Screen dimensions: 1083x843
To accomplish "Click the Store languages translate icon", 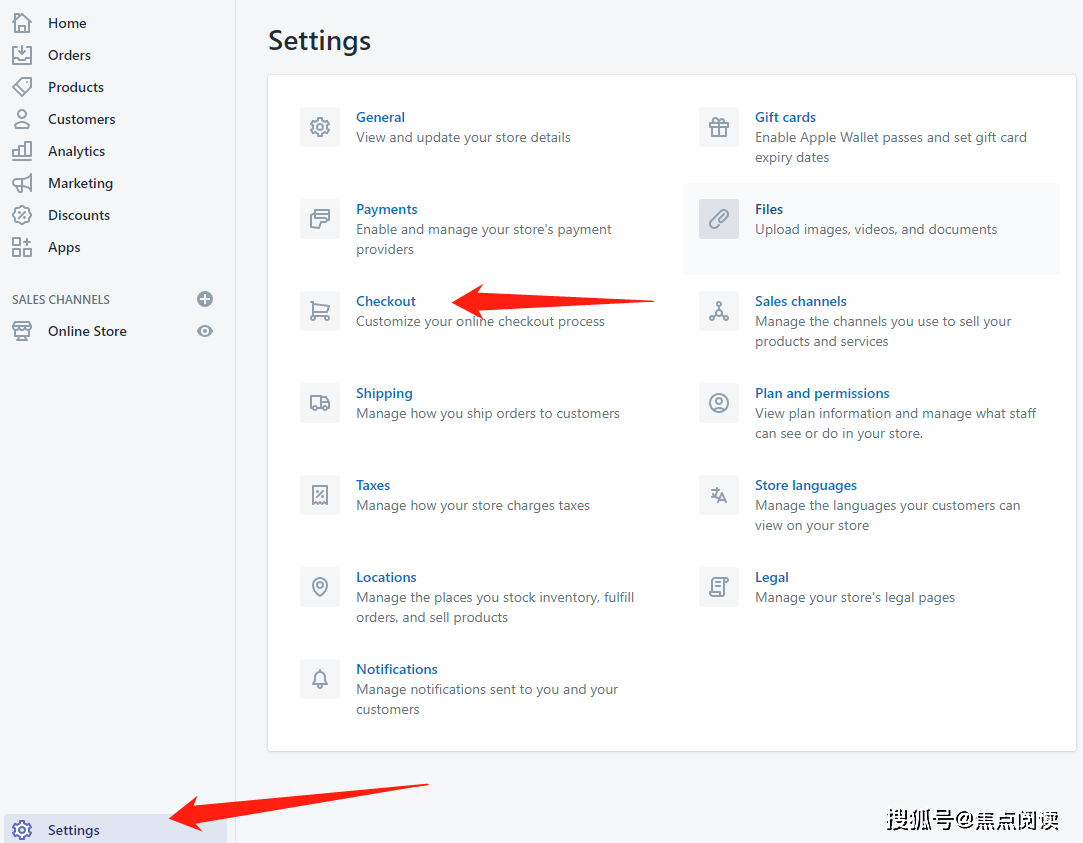I will point(719,494).
